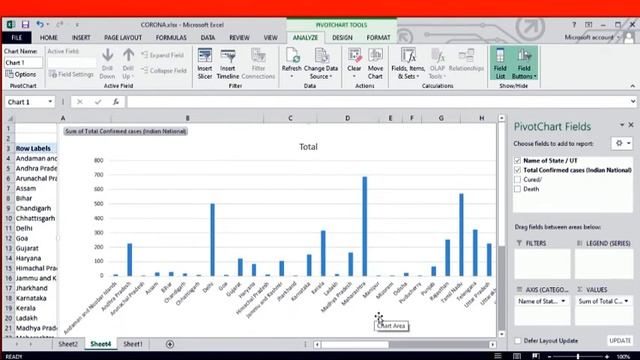
Task: Check the Cured/ field
Action: (518, 179)
